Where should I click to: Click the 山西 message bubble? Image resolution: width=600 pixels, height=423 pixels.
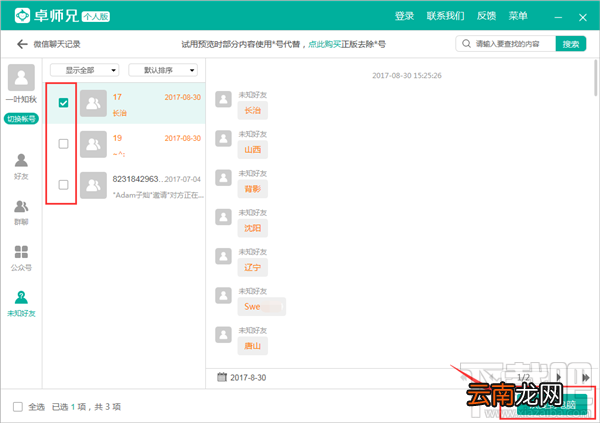253,150
